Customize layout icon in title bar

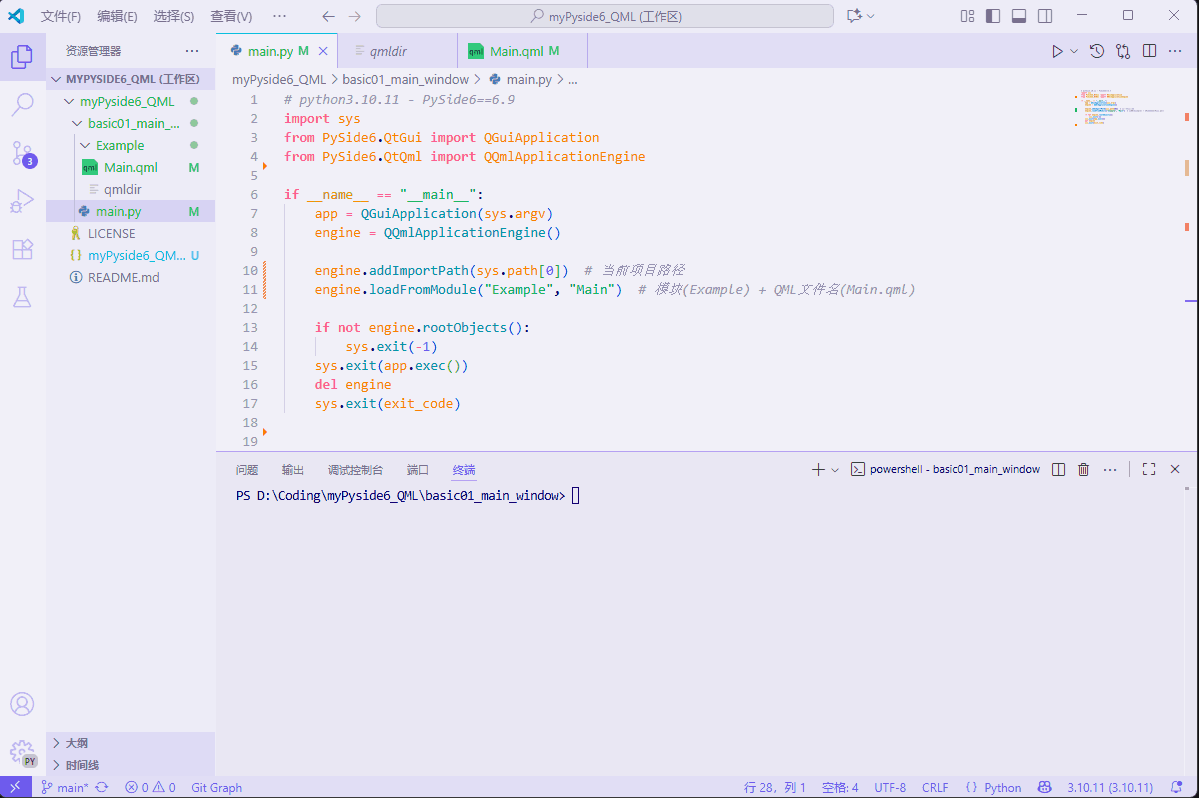[x=967, y=16]
